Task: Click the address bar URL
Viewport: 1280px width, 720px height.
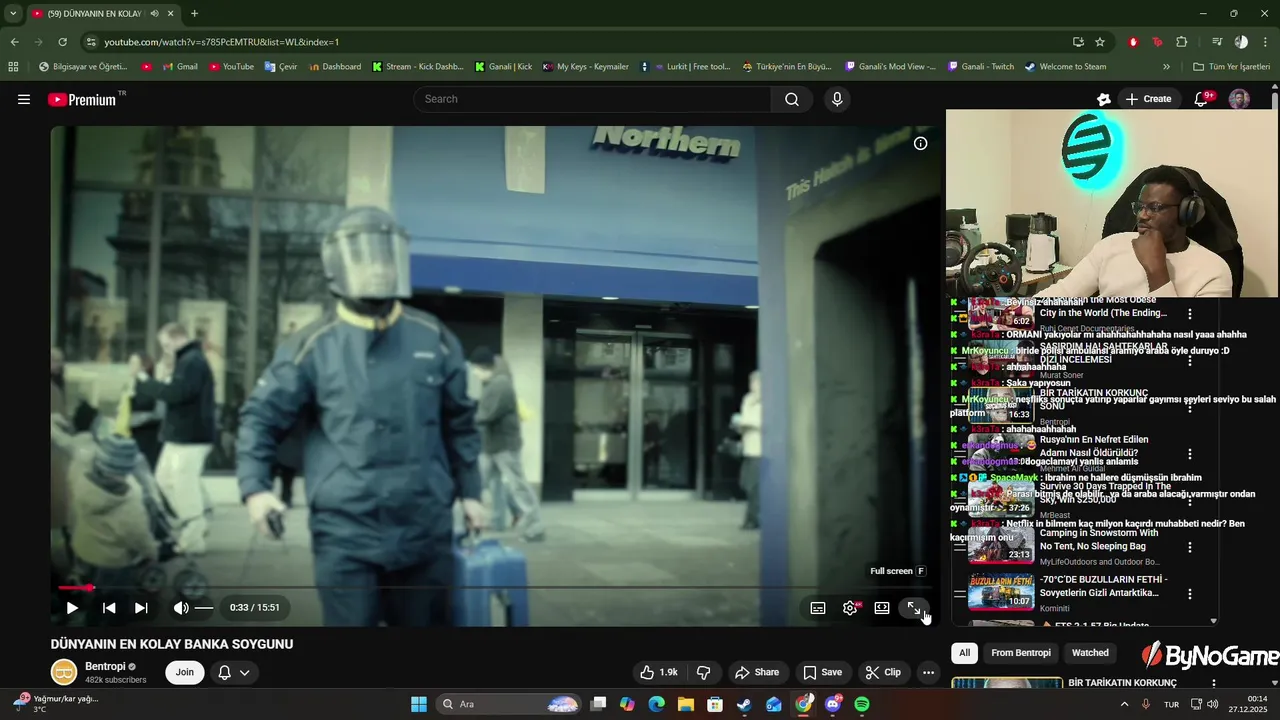Action: point(222,42)
